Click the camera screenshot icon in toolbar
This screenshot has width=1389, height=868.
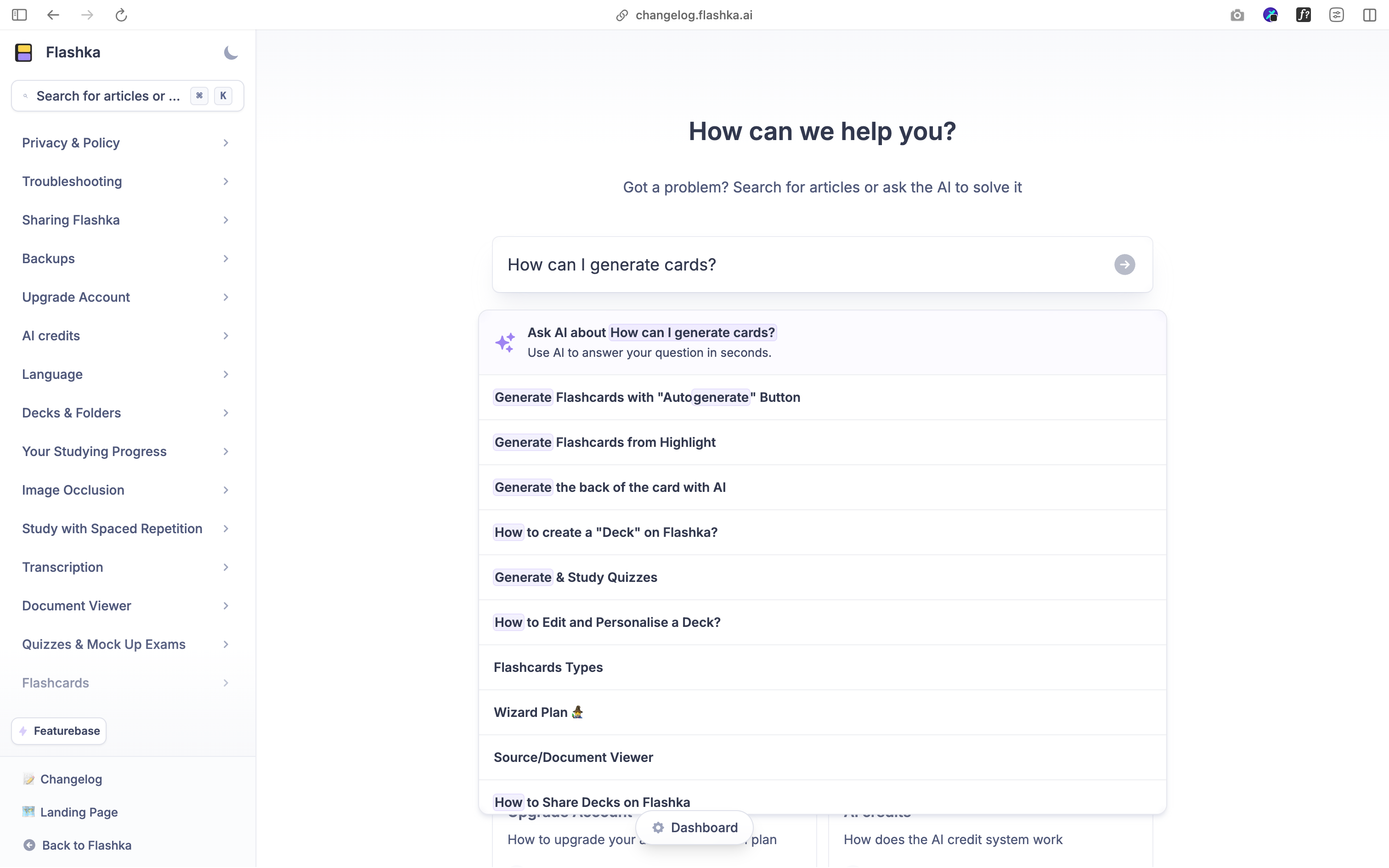1237,16
